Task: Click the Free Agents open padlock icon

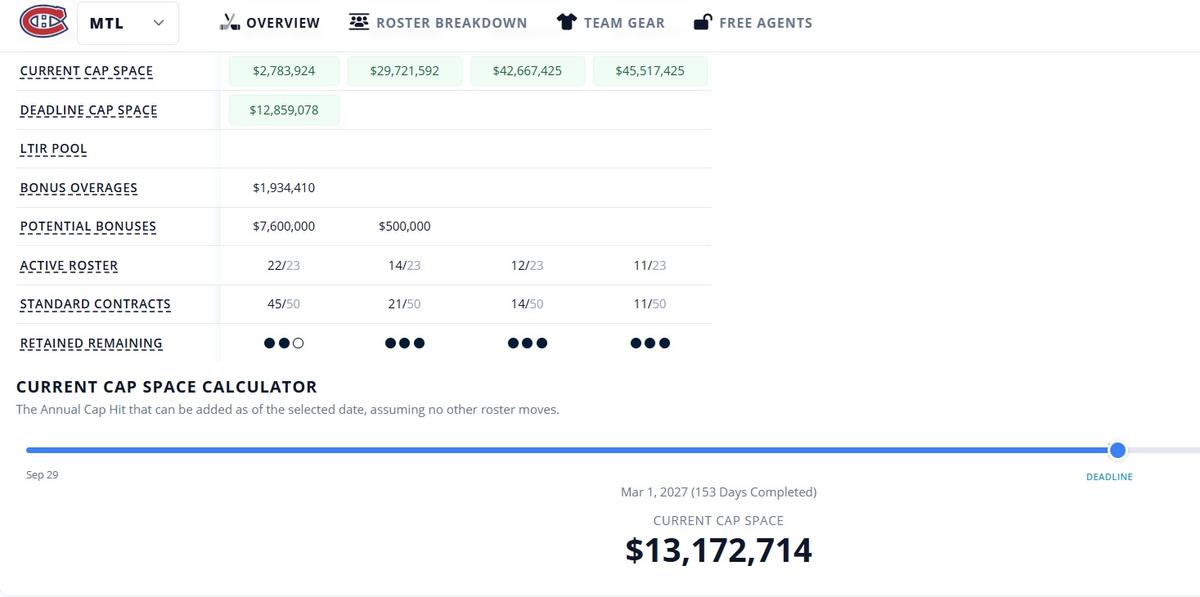Action: click(703, 22)
